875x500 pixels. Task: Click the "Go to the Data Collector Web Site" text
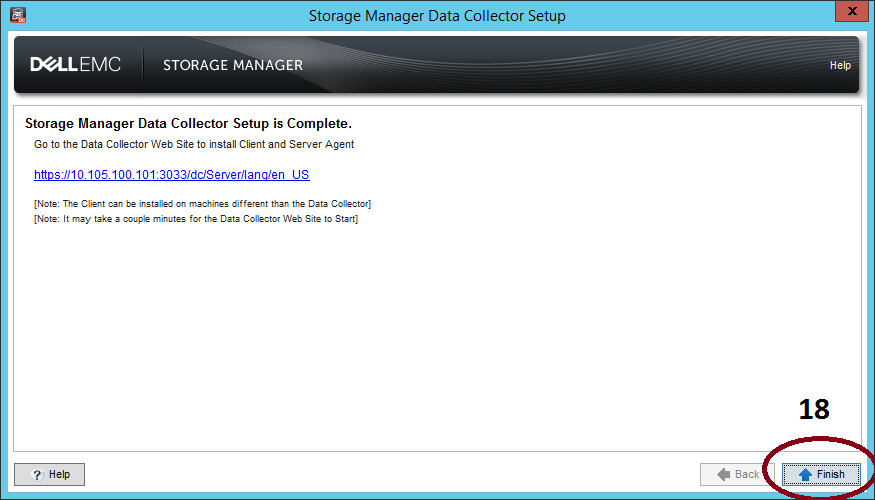[x=194, y=144]
